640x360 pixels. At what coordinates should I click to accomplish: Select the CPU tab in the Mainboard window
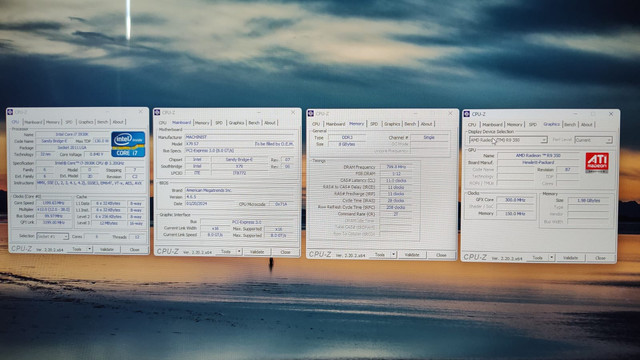tap(162, 123)
